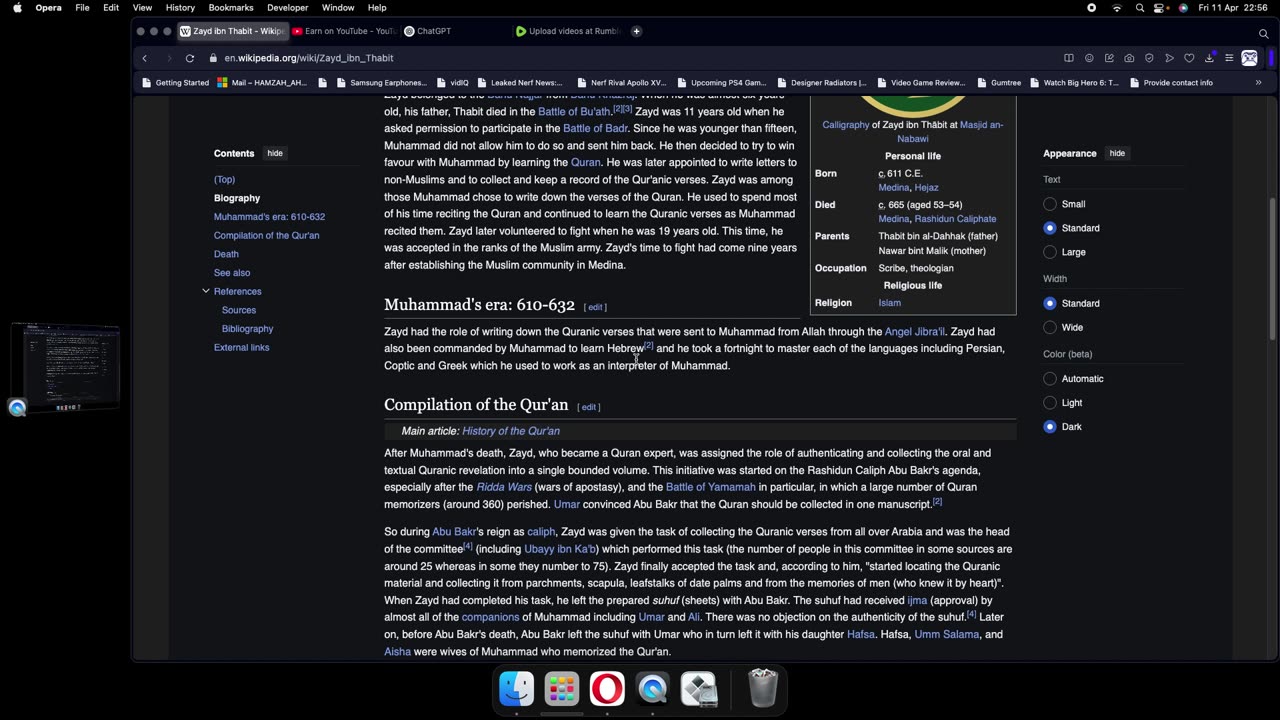Collapse the References section in Contents
The height and width of the screenshot is (720, 1280).
[206, 291]
